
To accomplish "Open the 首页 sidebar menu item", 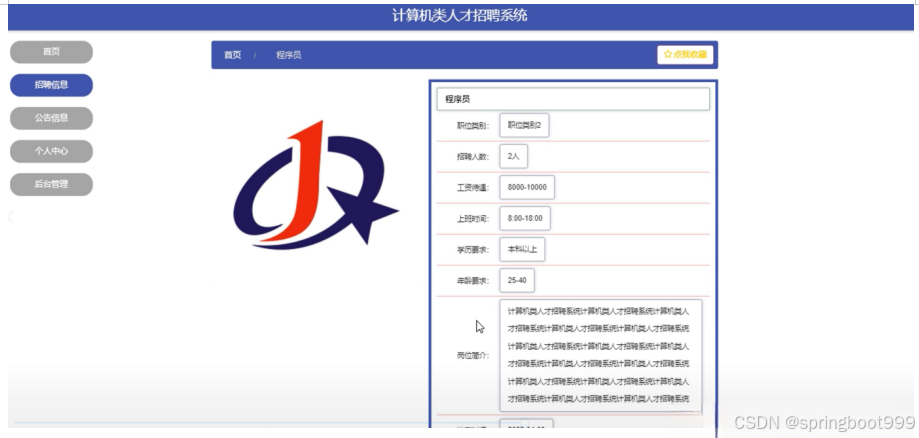I will point(51,52).
